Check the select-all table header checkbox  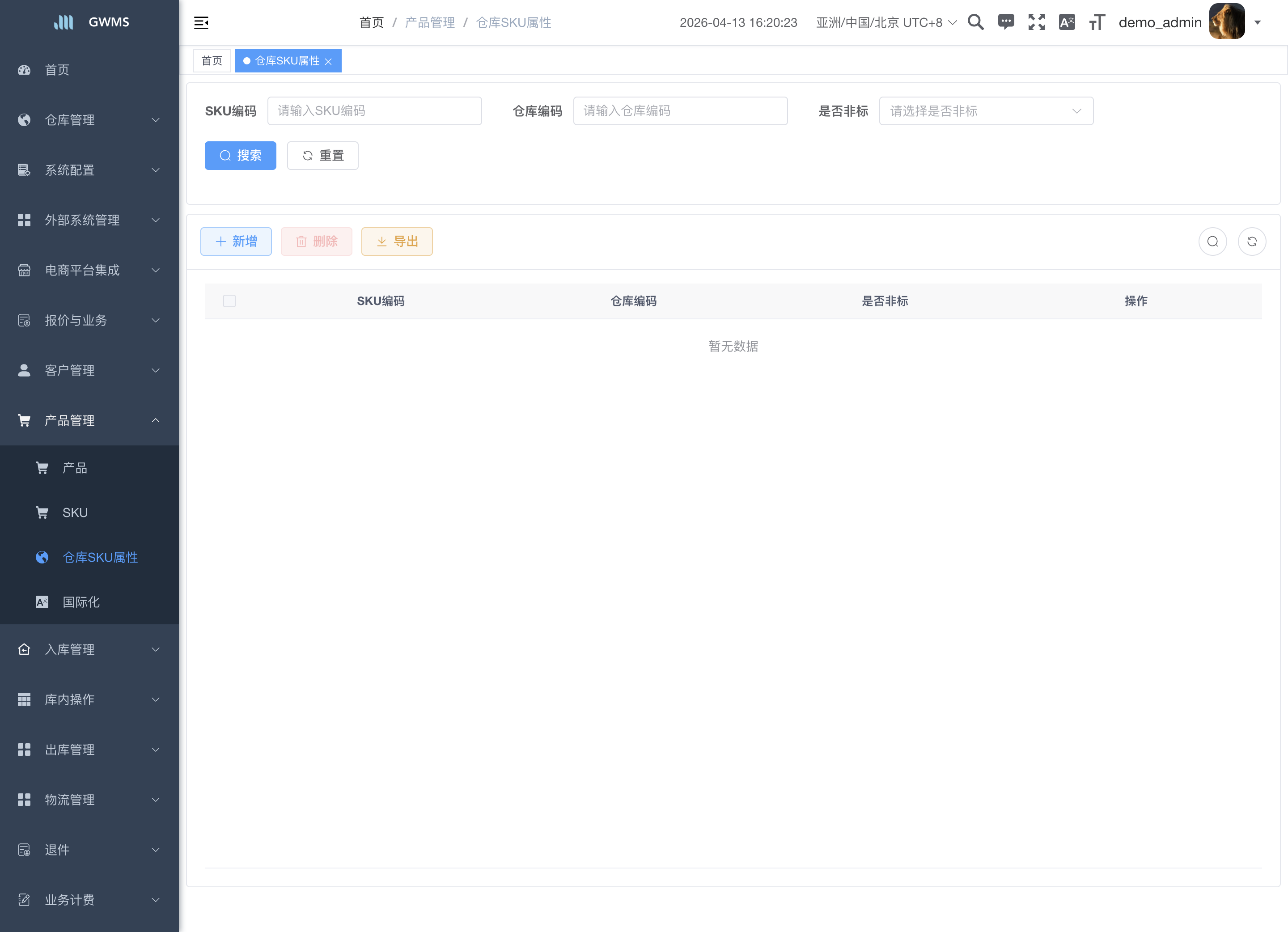click(x=229, y=301)
